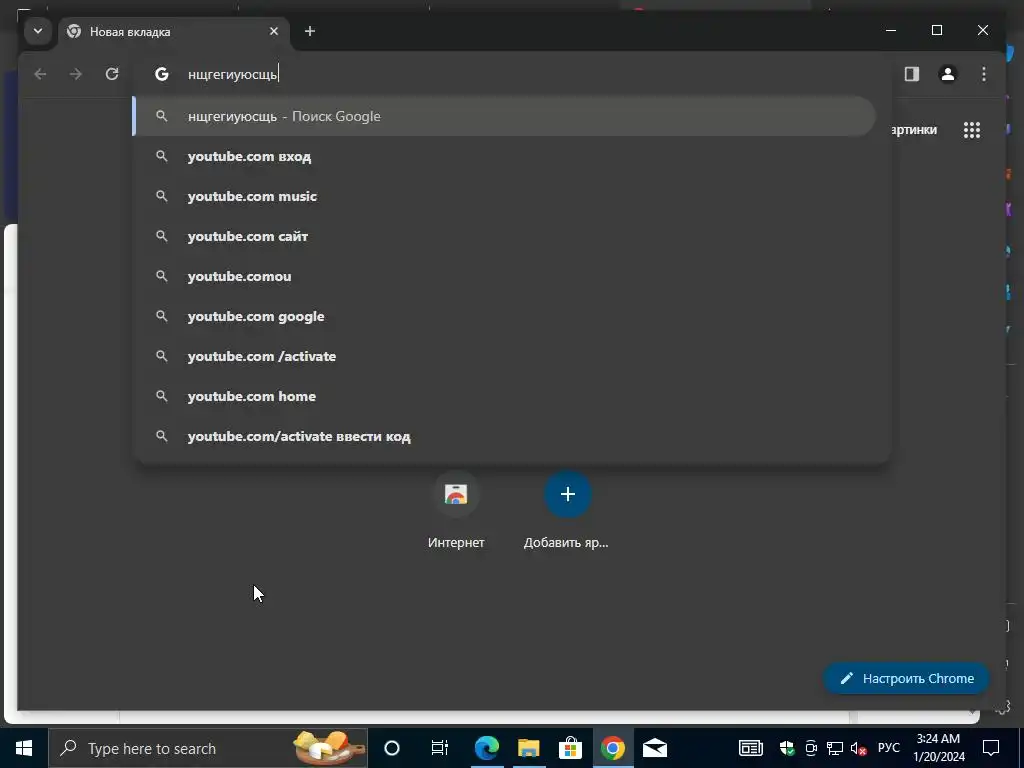1024x768 pixels.
Task: Click search icon beside youtube.com music
Action: point(161,196)
